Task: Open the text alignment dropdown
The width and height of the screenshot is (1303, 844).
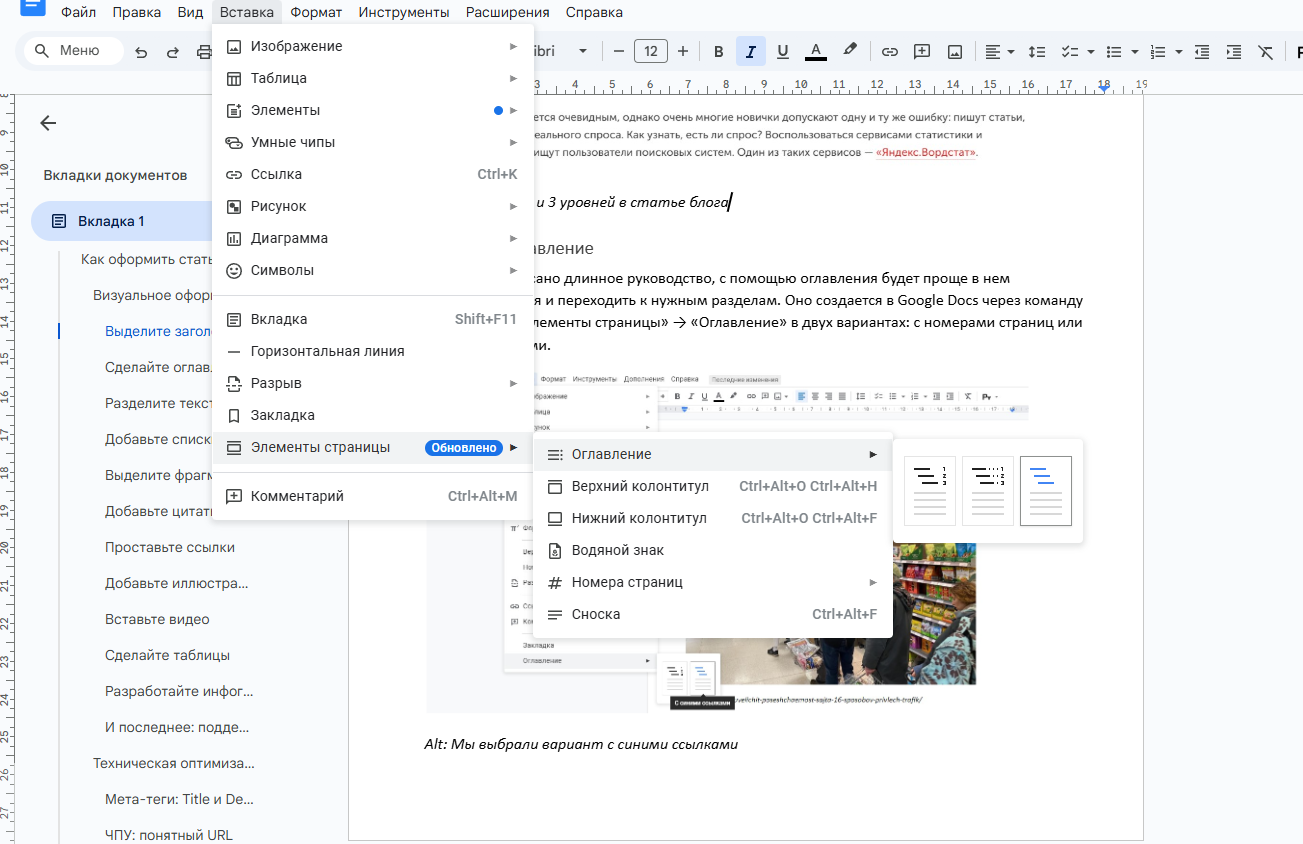Action: tap(999, 51)
